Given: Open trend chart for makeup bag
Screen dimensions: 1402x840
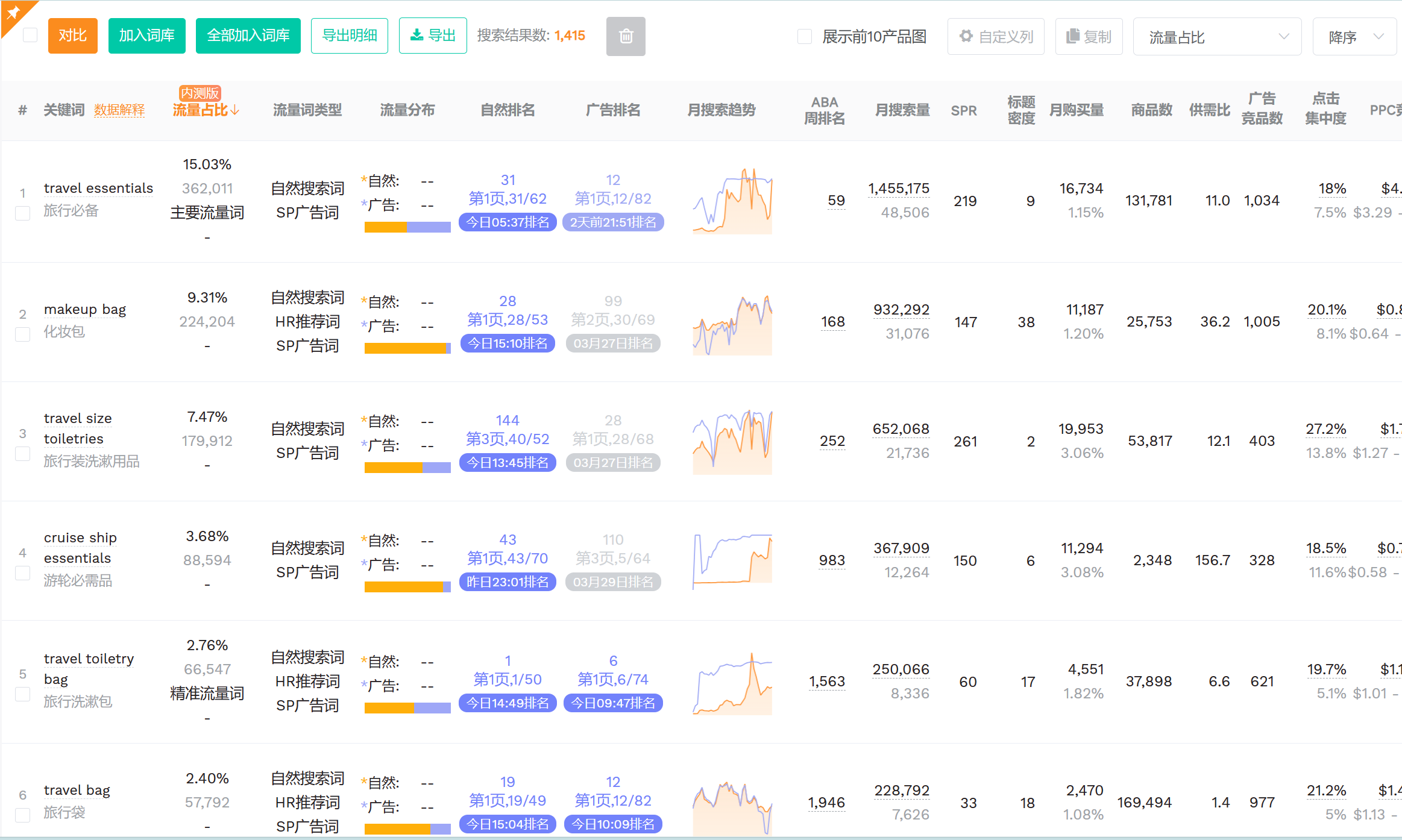Looking at the screenshot, I should point(732,324).
